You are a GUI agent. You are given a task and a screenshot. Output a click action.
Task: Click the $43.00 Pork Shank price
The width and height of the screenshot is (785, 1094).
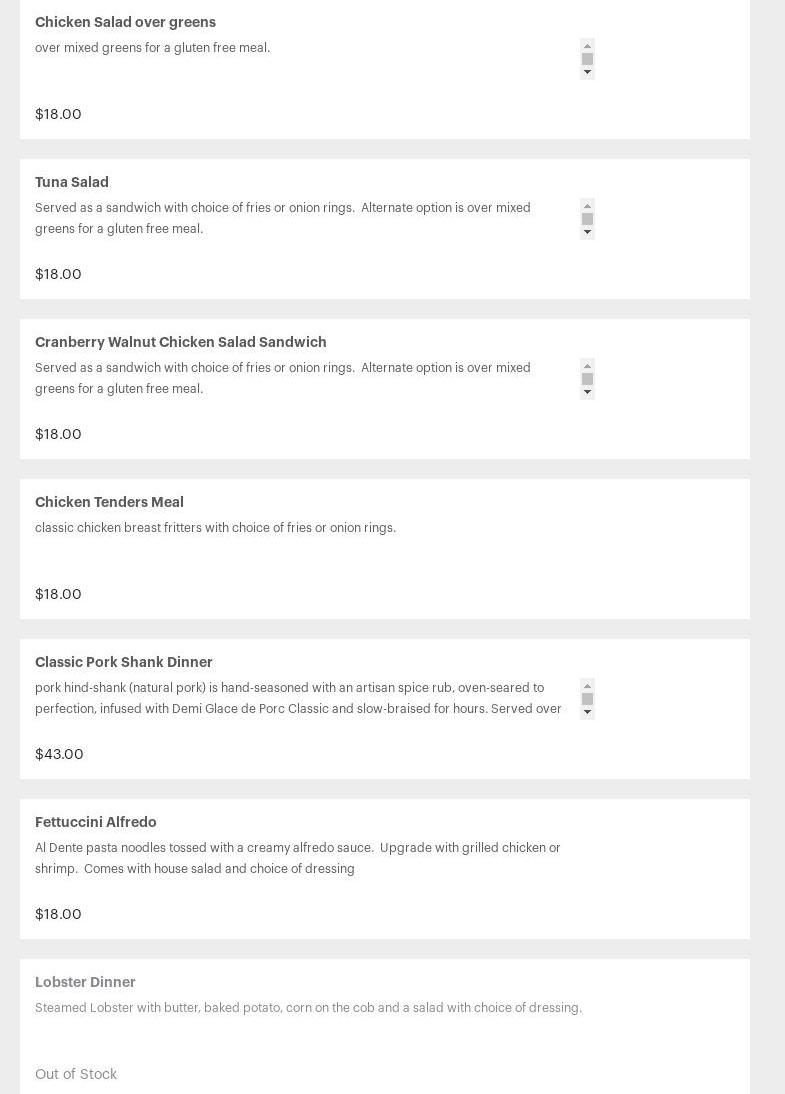click(59, 754)
